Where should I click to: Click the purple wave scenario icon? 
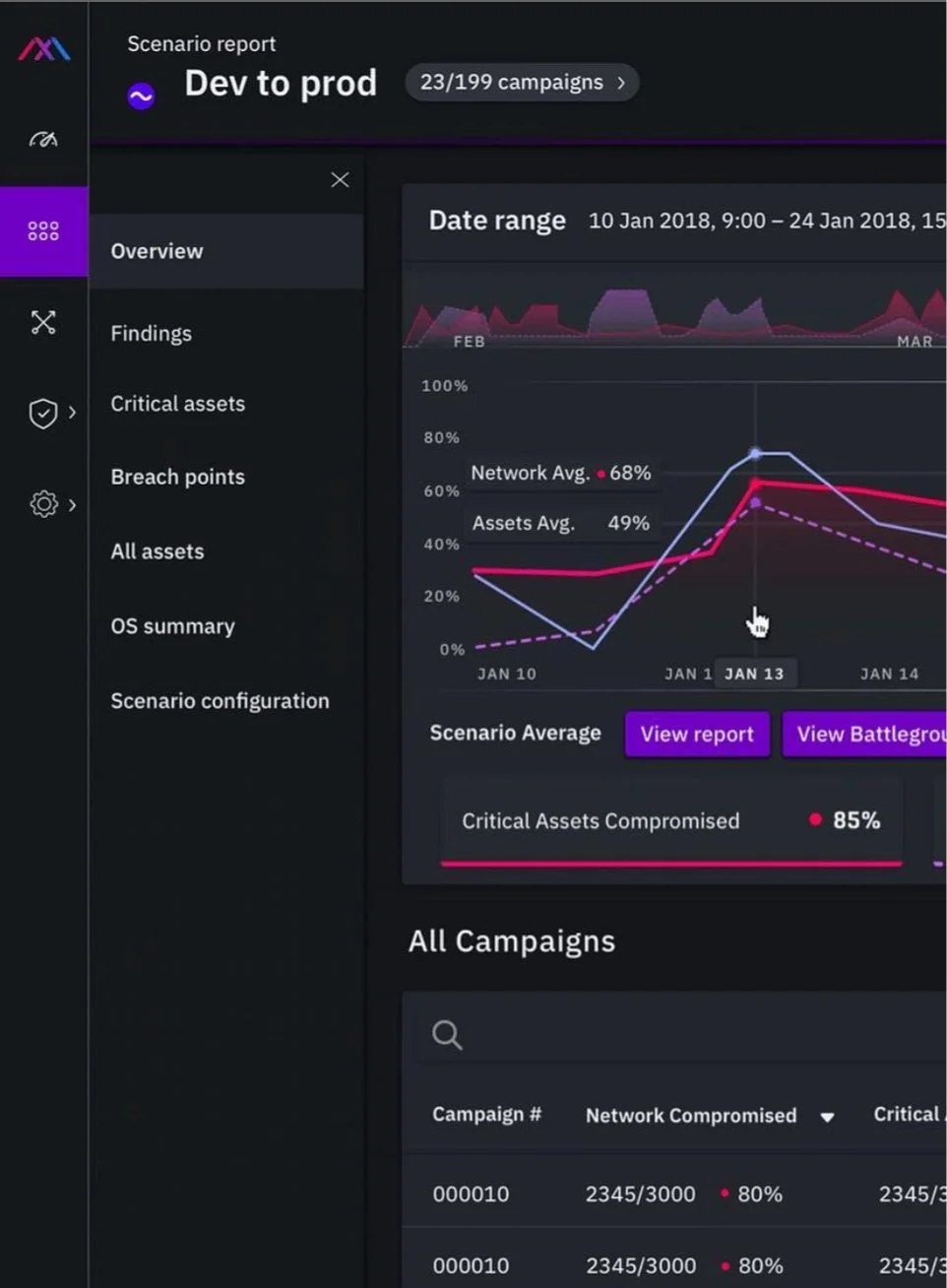[x=141, y=97]
